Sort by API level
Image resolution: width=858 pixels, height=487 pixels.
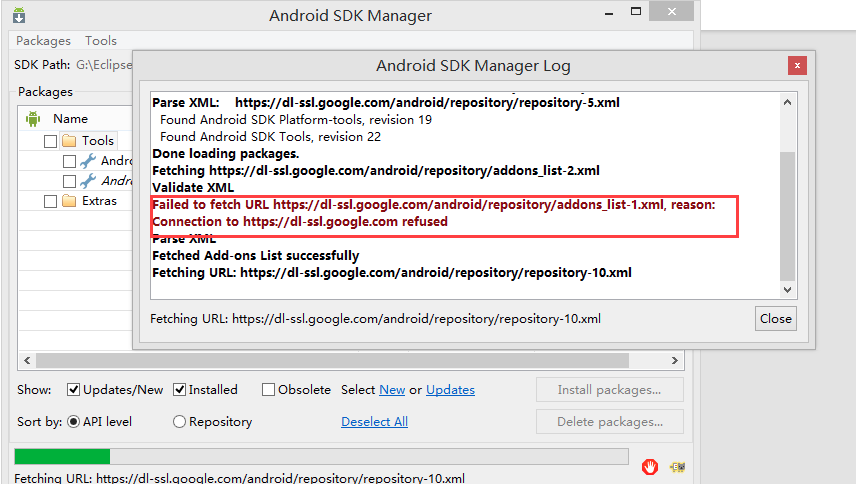click(x=73, y=422)
